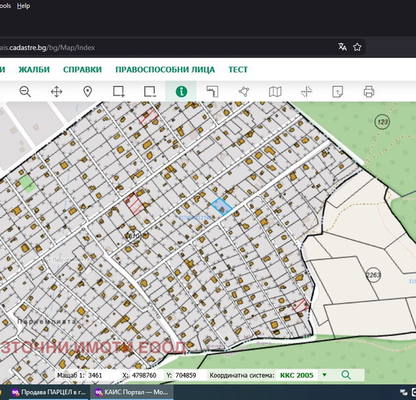Image resolution: width=416 pixels, height=400 pixels.
Task: Switch to КАИС Портал taskbar window
Action: [x=132, y=393]
